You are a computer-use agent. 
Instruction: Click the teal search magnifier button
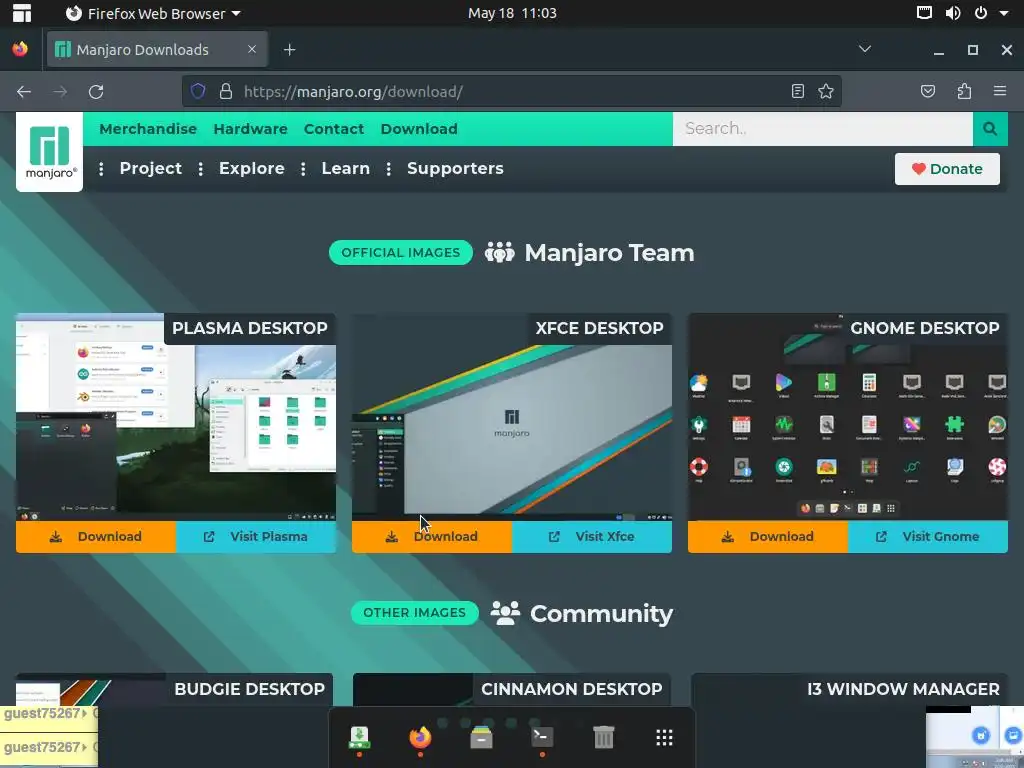click(x=990, y=129)
